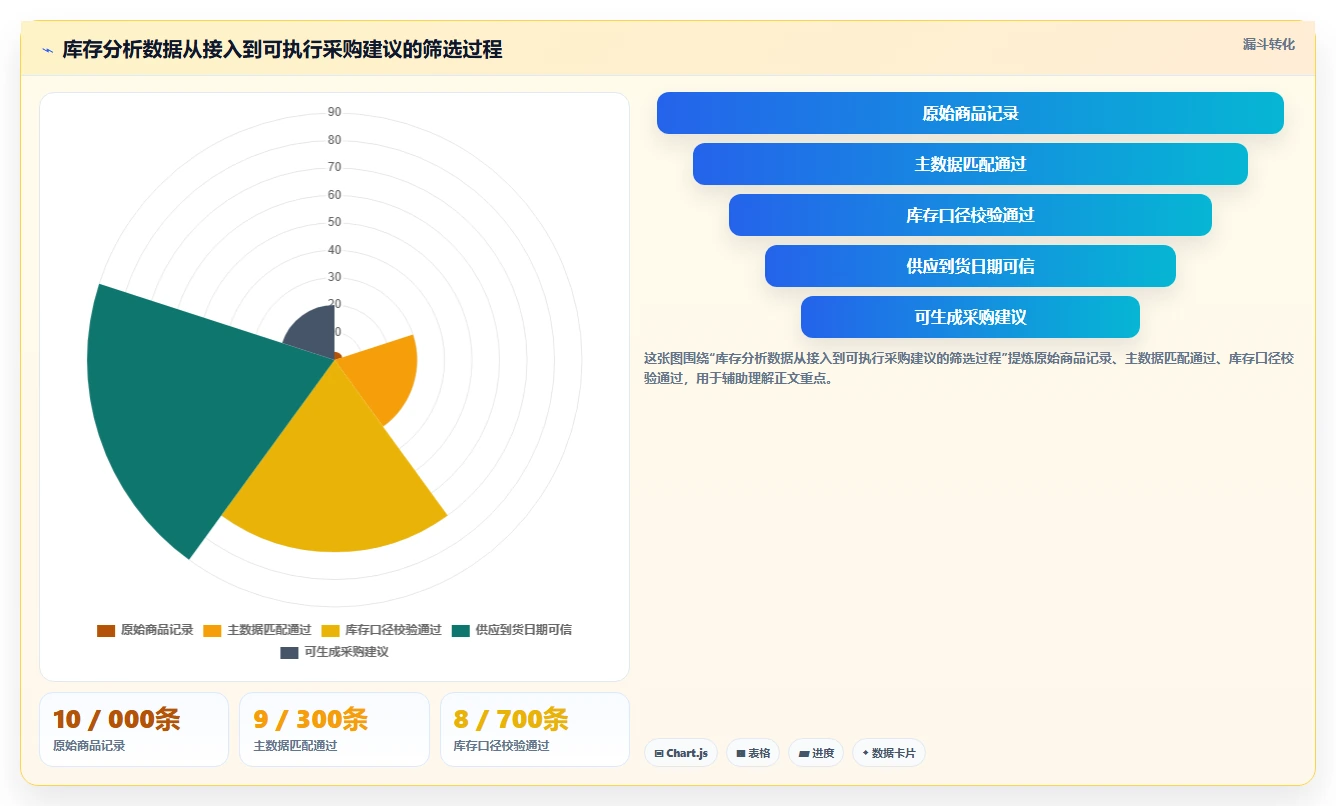Select the 可生成采购建议 funnel bar
1336x806 pixels.
pos(970,317)
